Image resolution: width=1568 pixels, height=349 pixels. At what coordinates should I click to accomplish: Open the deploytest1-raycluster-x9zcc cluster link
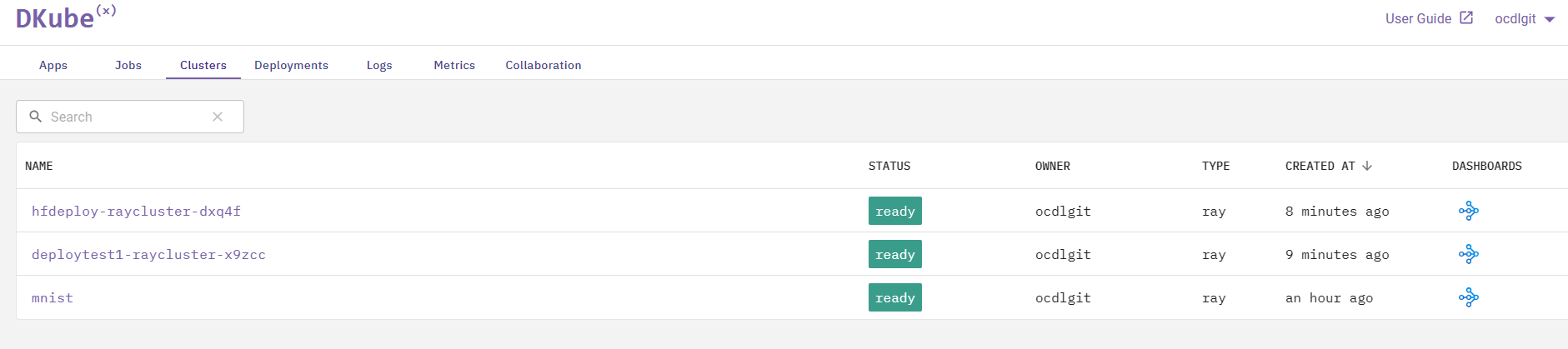pyautogui.click(x=148, y=255)
